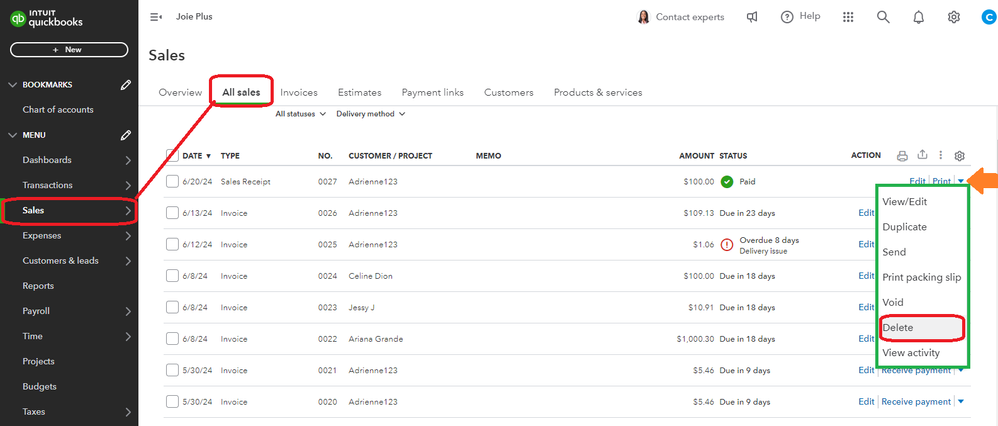This screenshot has height=426, width=998.
Task: Check the box for Sales Receipt 0027
Action: pos(172,181)
